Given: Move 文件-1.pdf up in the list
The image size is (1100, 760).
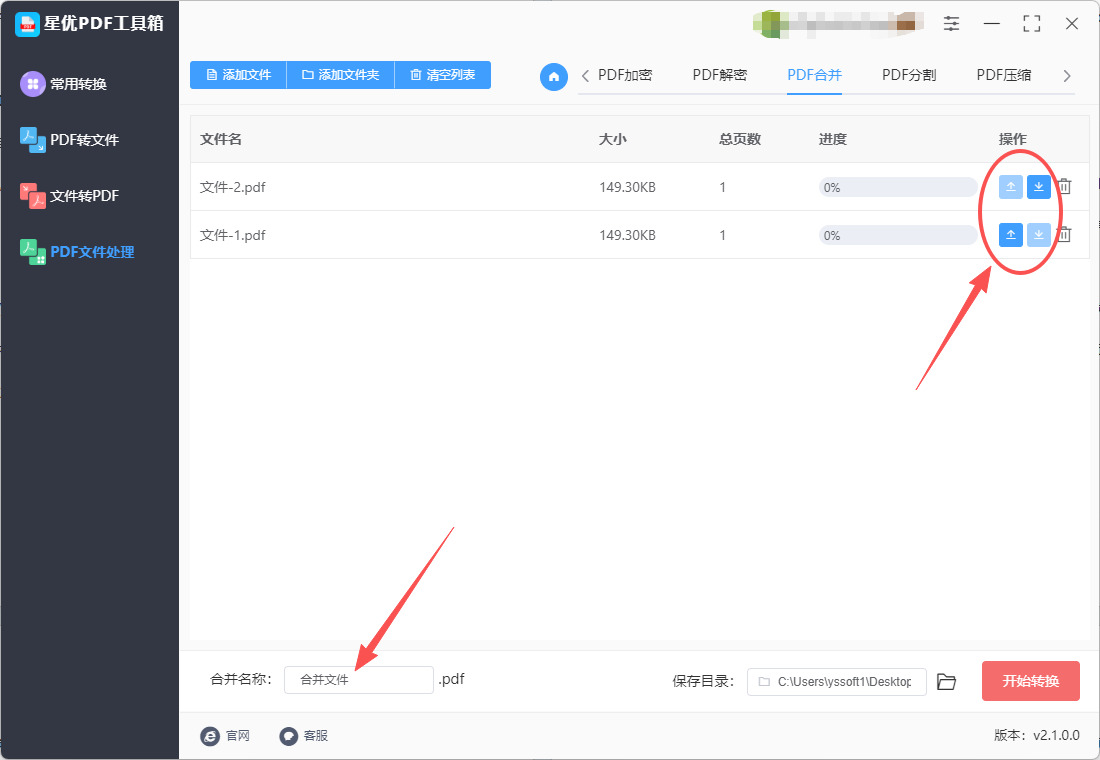Looking at the screenshot, I should point(1011,234).
